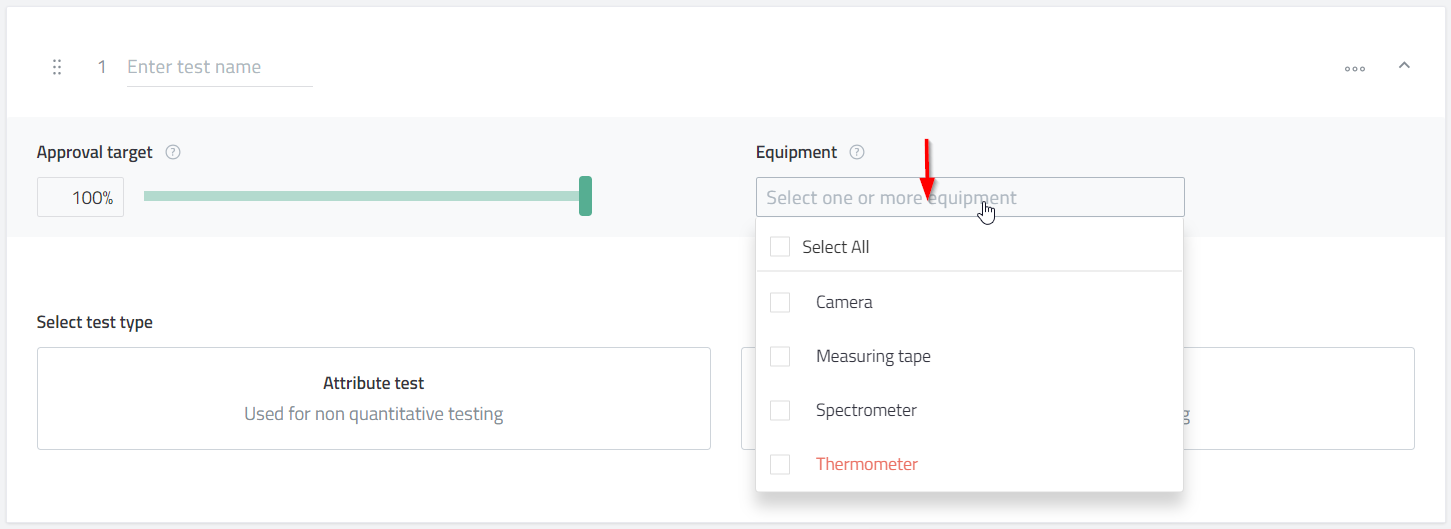Tick the Camera checkbox
The width and height of the screenshot is (1451, 529).
[780, 302]
